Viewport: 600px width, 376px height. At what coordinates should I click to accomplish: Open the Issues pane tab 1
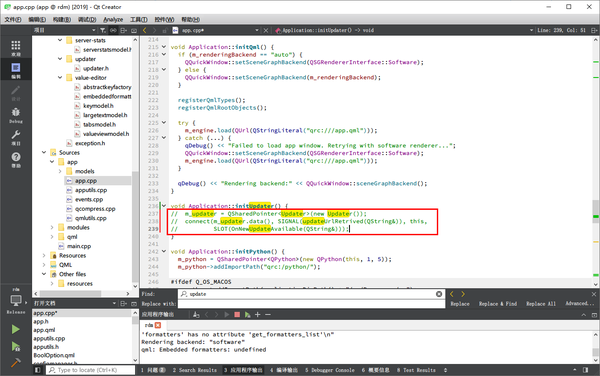point(153,370)
